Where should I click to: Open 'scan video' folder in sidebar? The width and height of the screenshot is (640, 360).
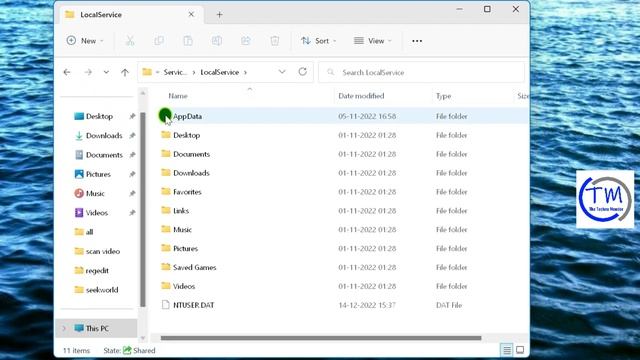click(x=103, y=251)
